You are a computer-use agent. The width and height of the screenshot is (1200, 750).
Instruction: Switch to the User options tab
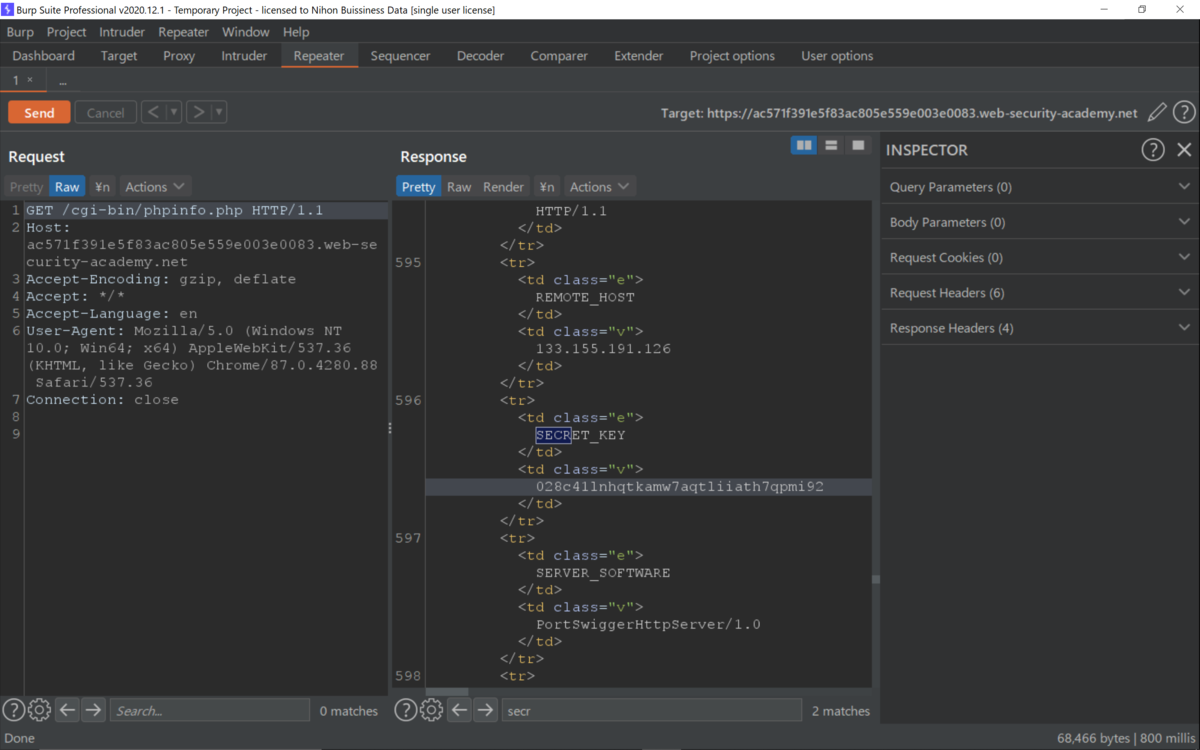pos(837,56)
